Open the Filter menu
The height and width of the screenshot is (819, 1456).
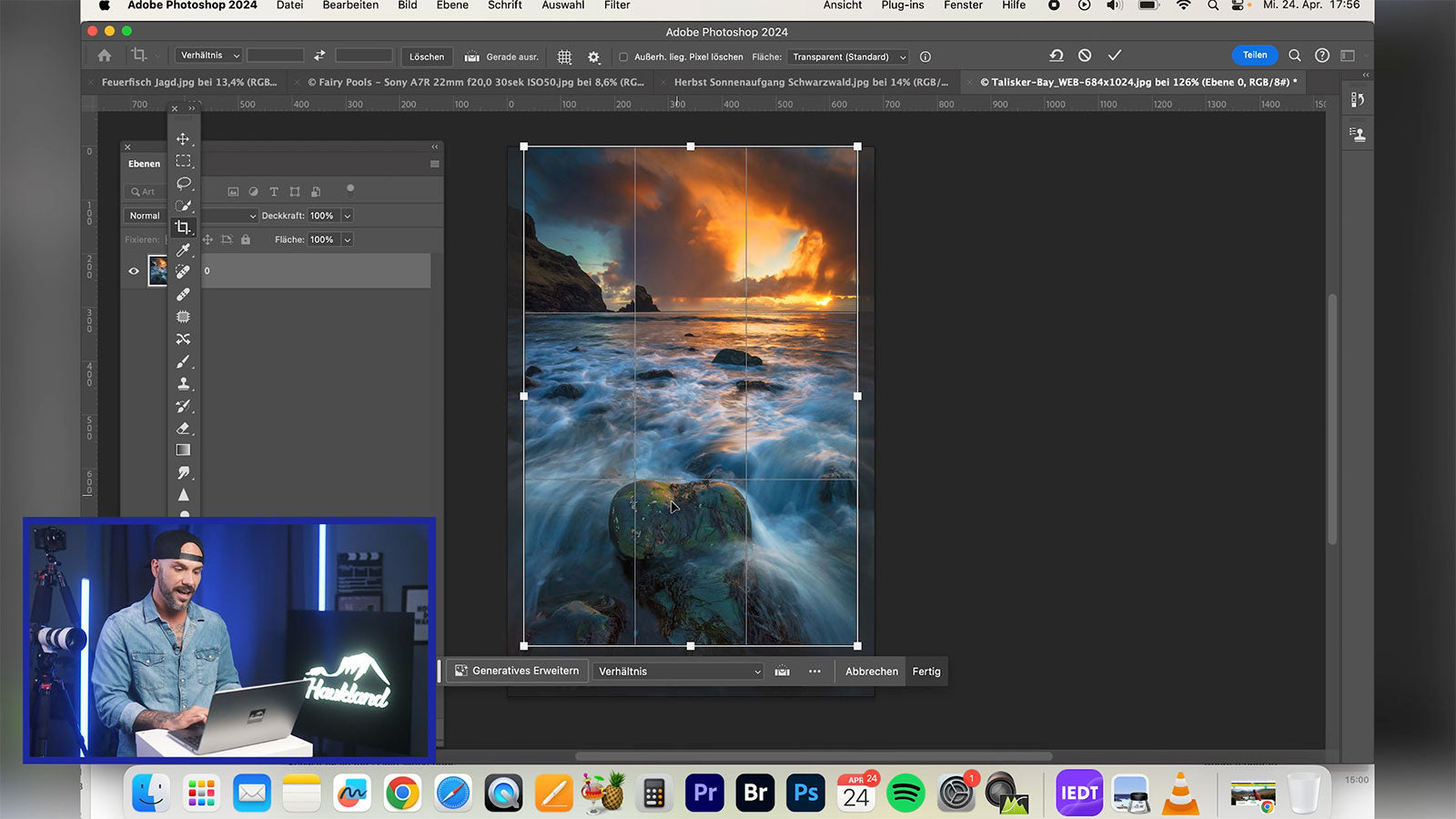click(x=617, y=5)
